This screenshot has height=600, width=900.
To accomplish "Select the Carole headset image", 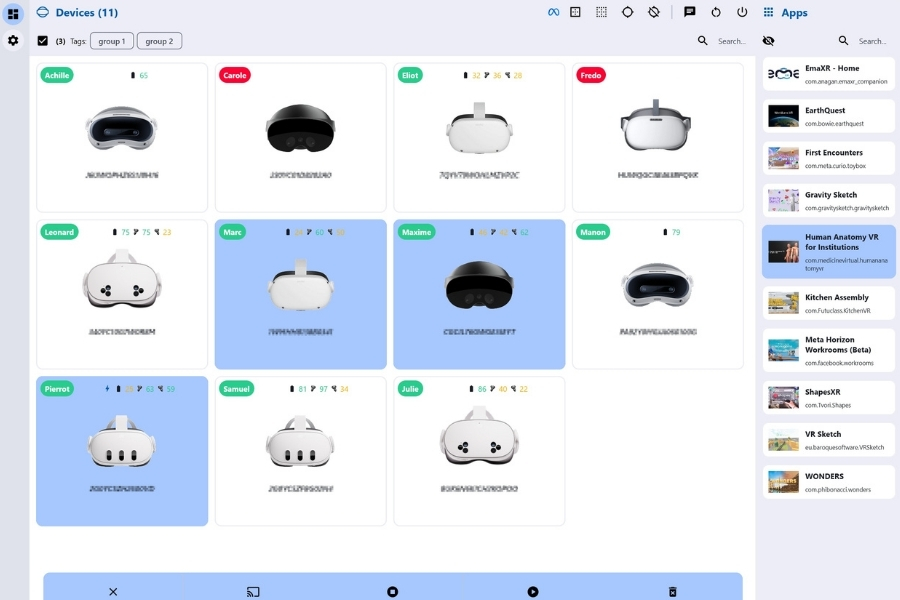I will (x=300, y=129).
